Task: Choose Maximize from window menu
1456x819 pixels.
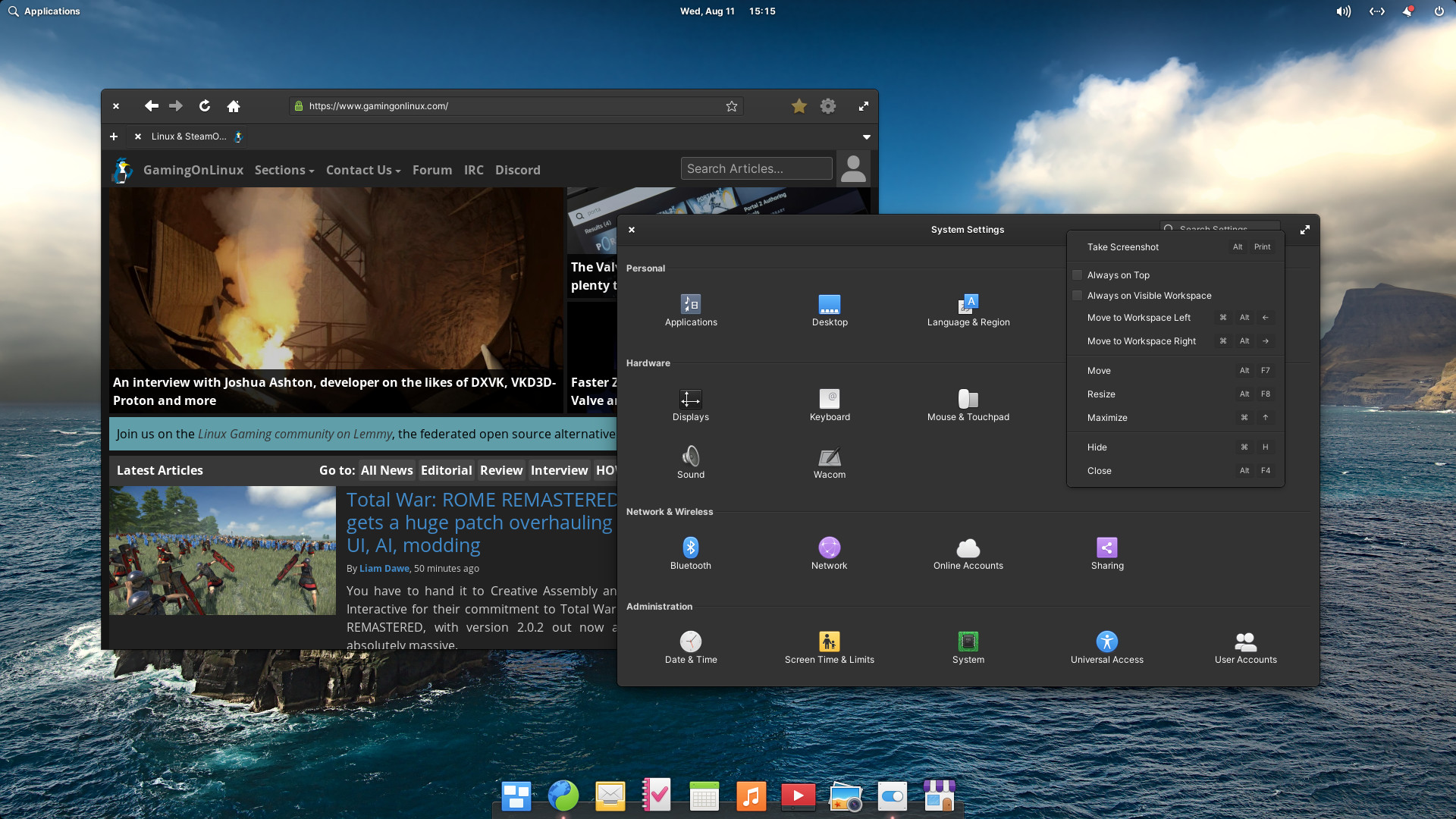Action: (x=1175, y=418)
